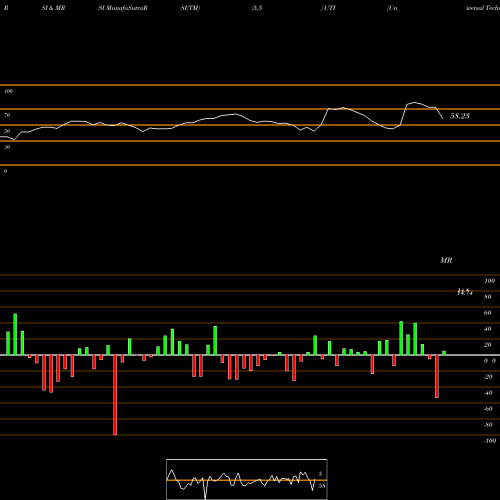Click the MR axis label -60
This screenshot has width=500, height=500.
pyautogui.click(x=488, y=409)
